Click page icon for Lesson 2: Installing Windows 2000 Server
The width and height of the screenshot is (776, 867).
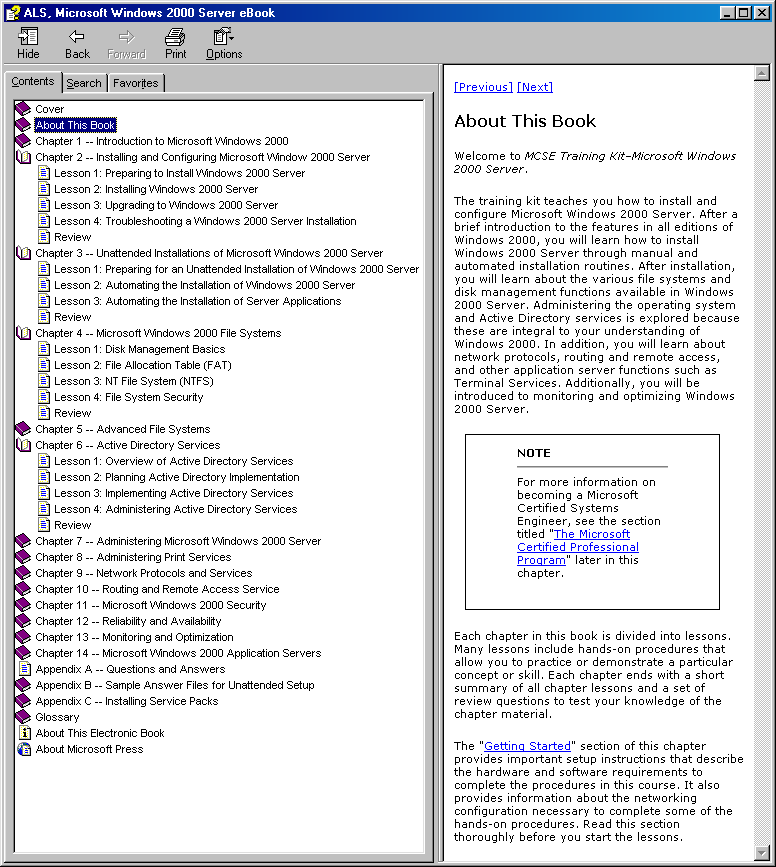coord(44,189)
